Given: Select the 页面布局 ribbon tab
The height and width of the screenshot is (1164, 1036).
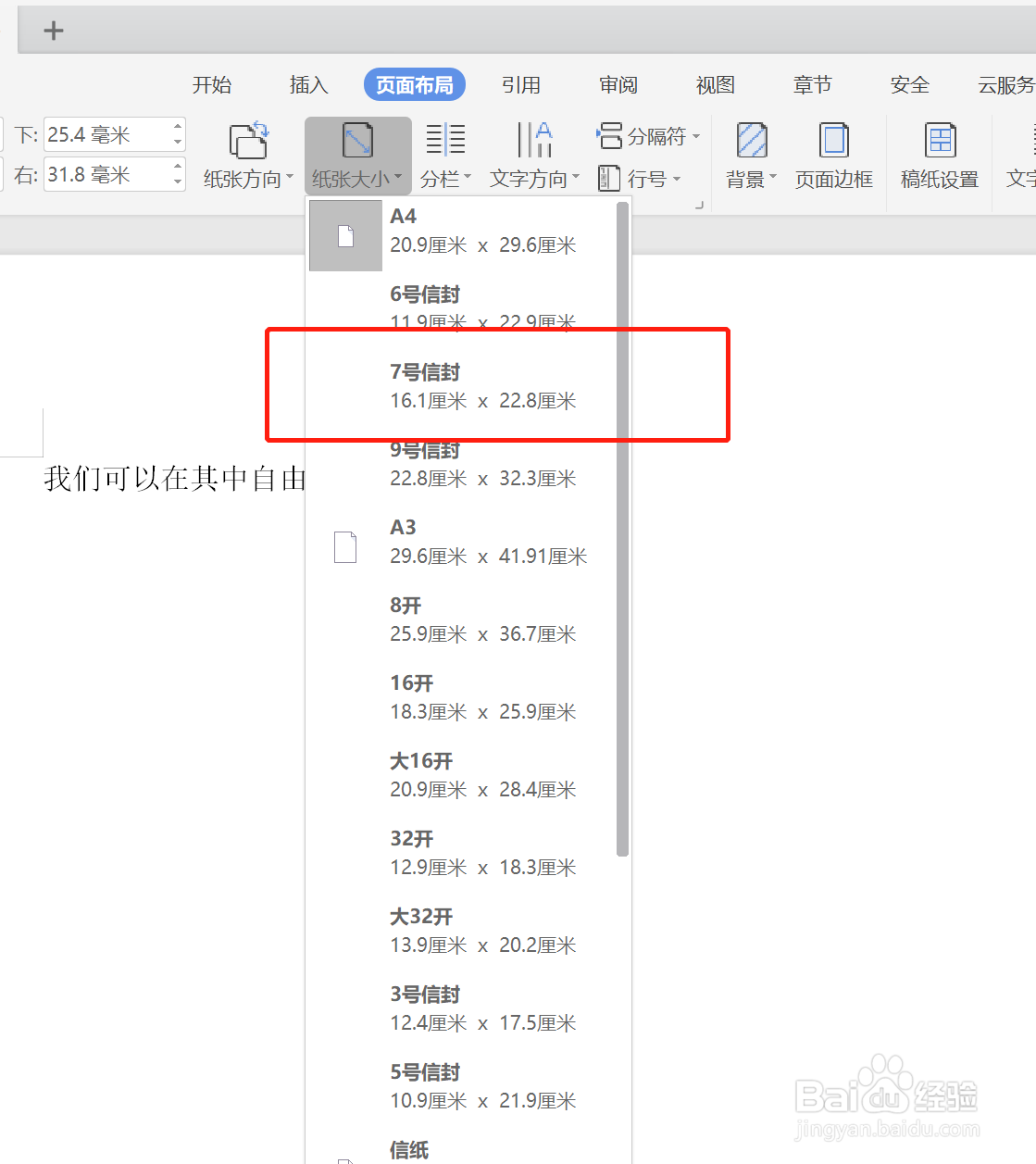Looking at the screenshot, I should point(415,85).
